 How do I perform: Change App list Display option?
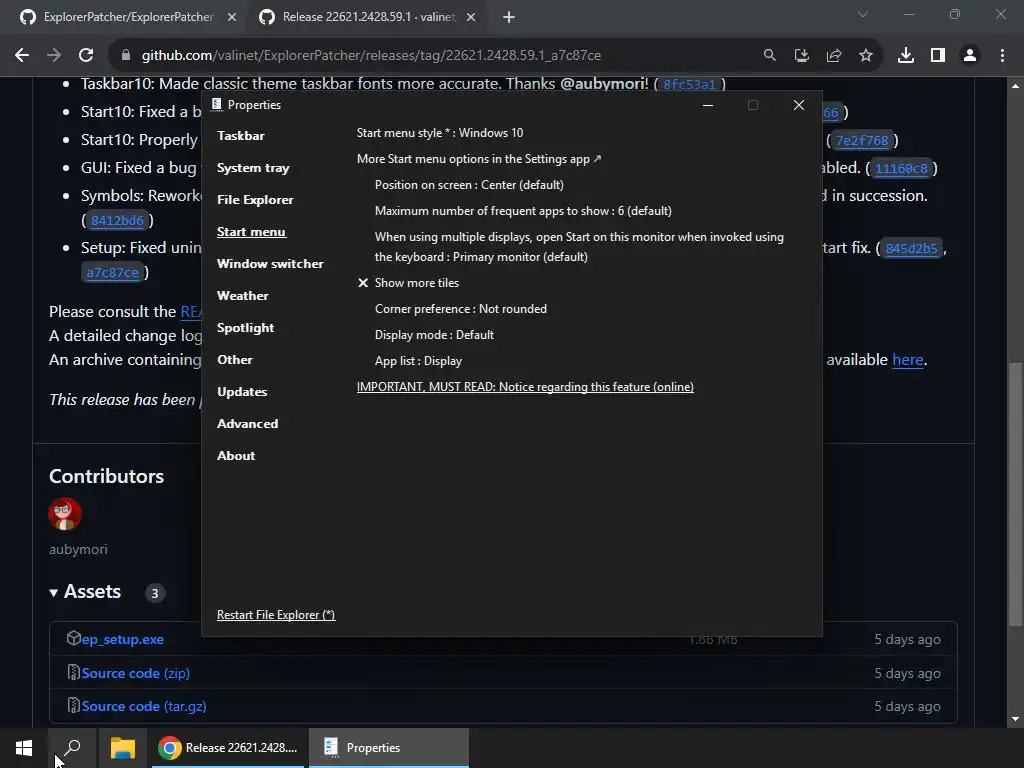tap(419, 361)
